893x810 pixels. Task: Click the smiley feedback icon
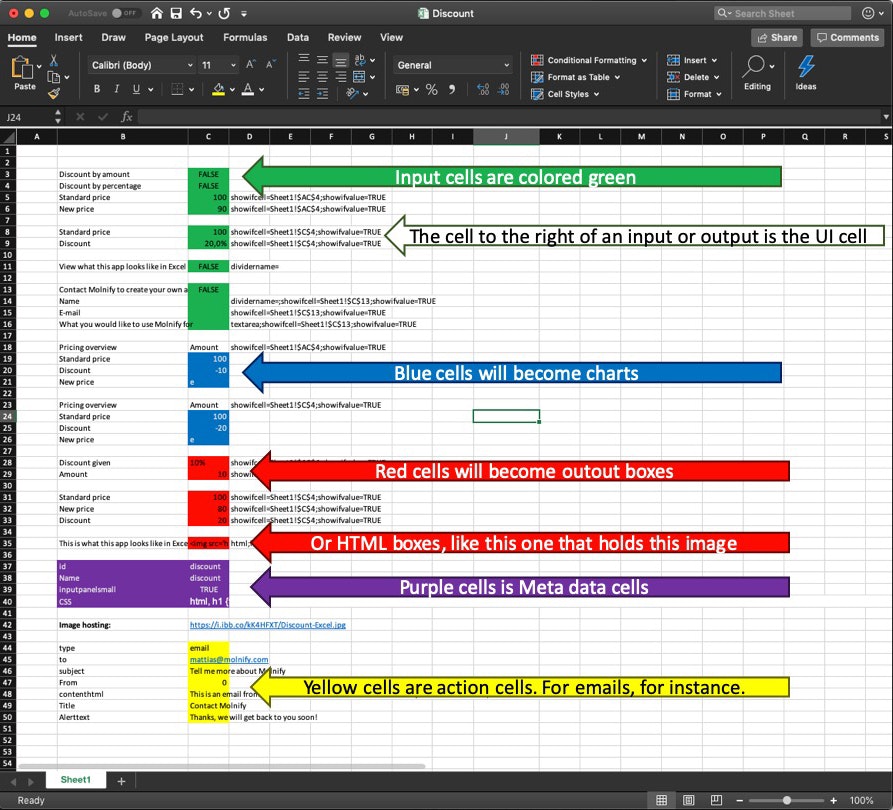(868, 13)
